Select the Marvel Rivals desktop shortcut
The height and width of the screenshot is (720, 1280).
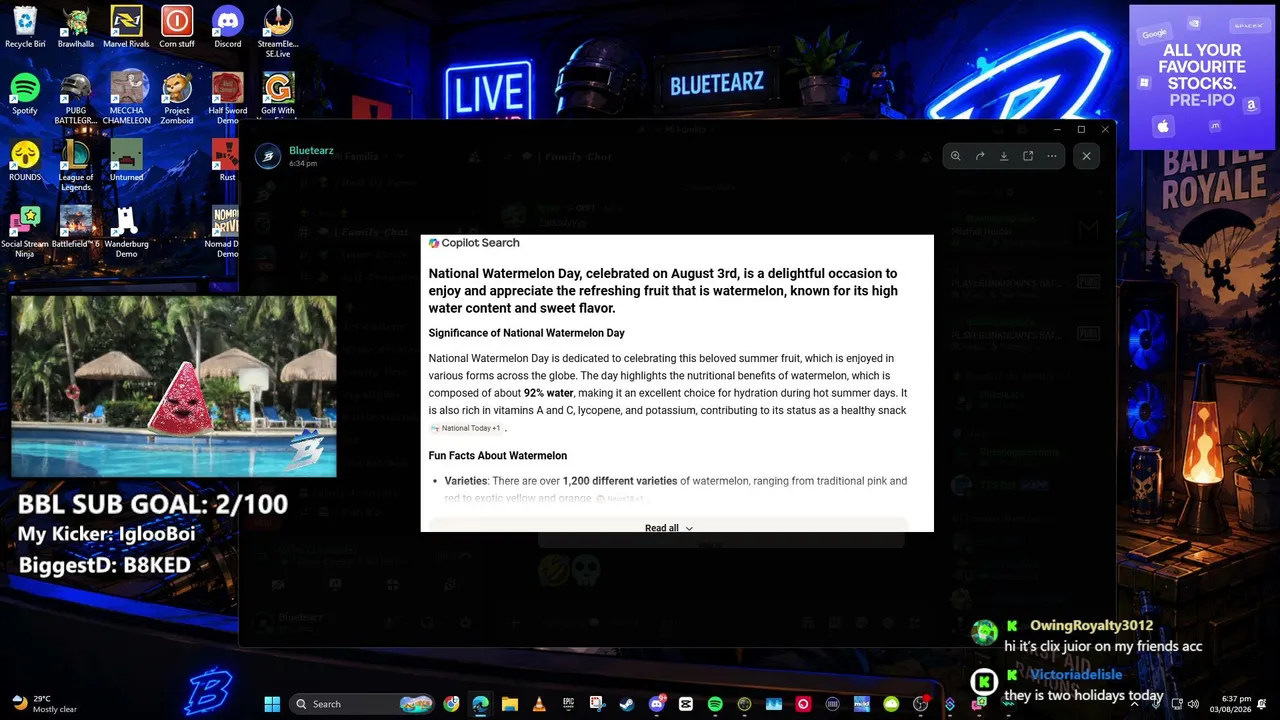126,28
